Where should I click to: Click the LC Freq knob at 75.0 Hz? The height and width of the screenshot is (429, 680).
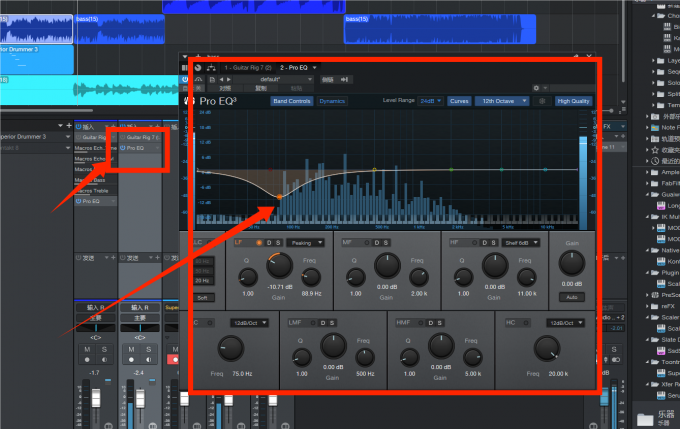point(231,349)
